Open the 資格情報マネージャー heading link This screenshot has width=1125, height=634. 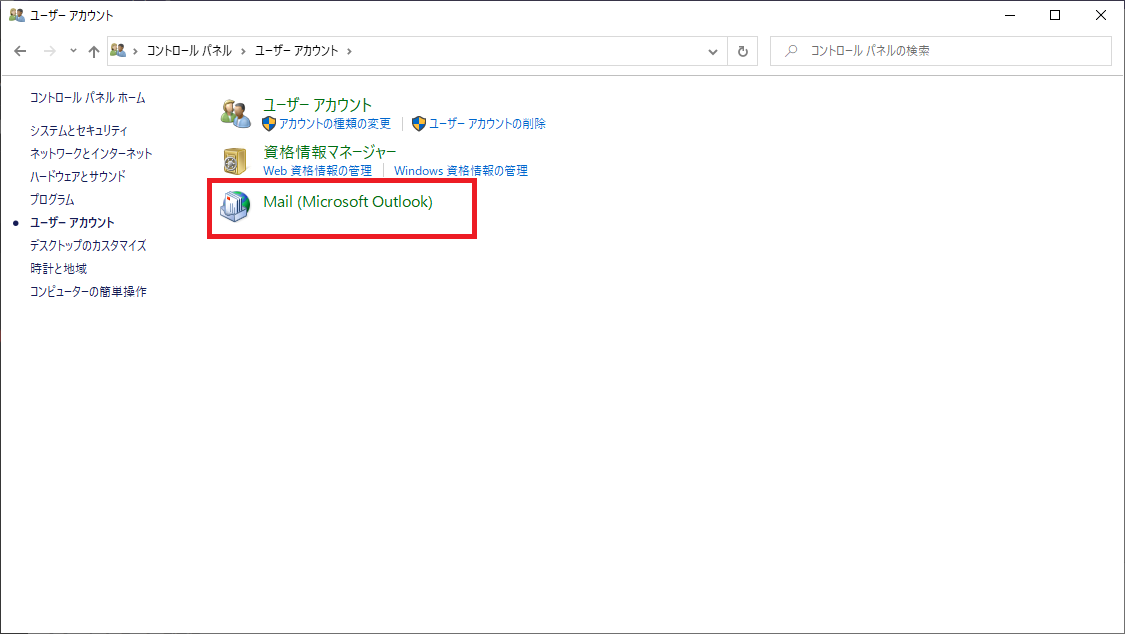pyautogui.click(x=329, y=152)
